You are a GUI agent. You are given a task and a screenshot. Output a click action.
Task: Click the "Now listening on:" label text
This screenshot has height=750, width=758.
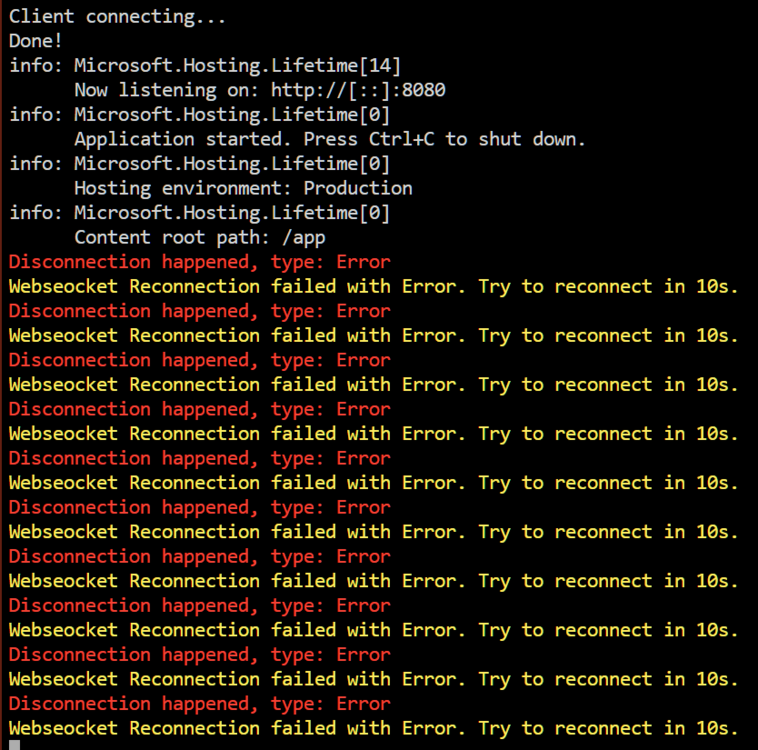tap(166, 90)
